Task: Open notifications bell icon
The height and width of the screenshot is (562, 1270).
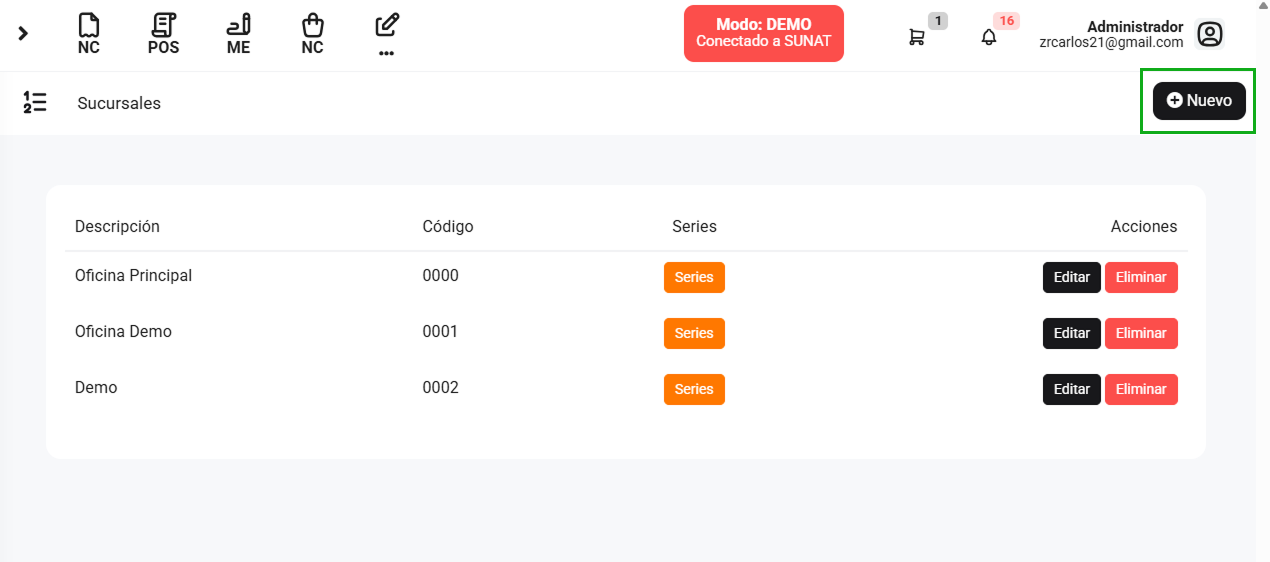Action: pyautogui.click(x=989, y=37)
